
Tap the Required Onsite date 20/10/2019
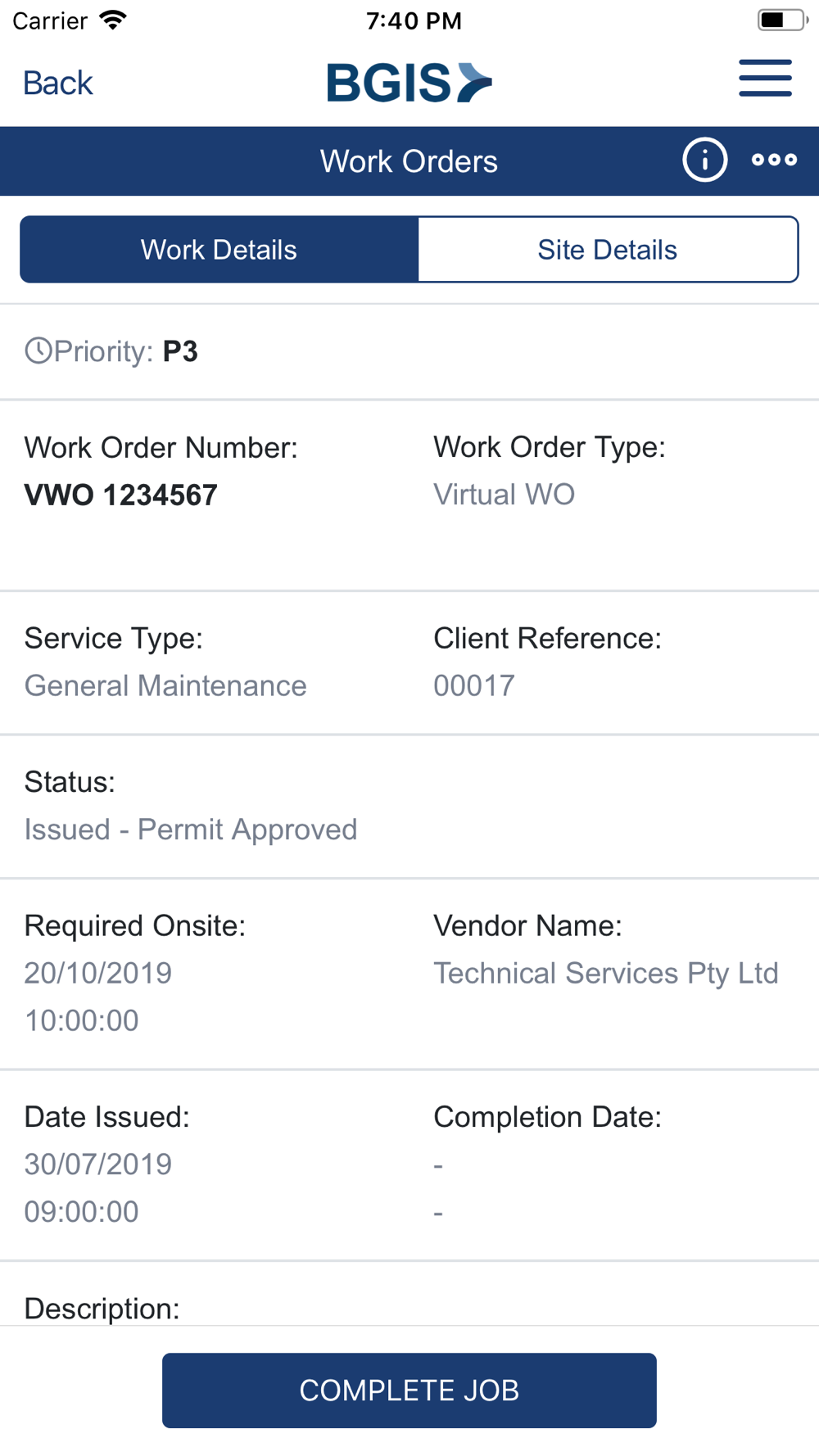(98, 973)
